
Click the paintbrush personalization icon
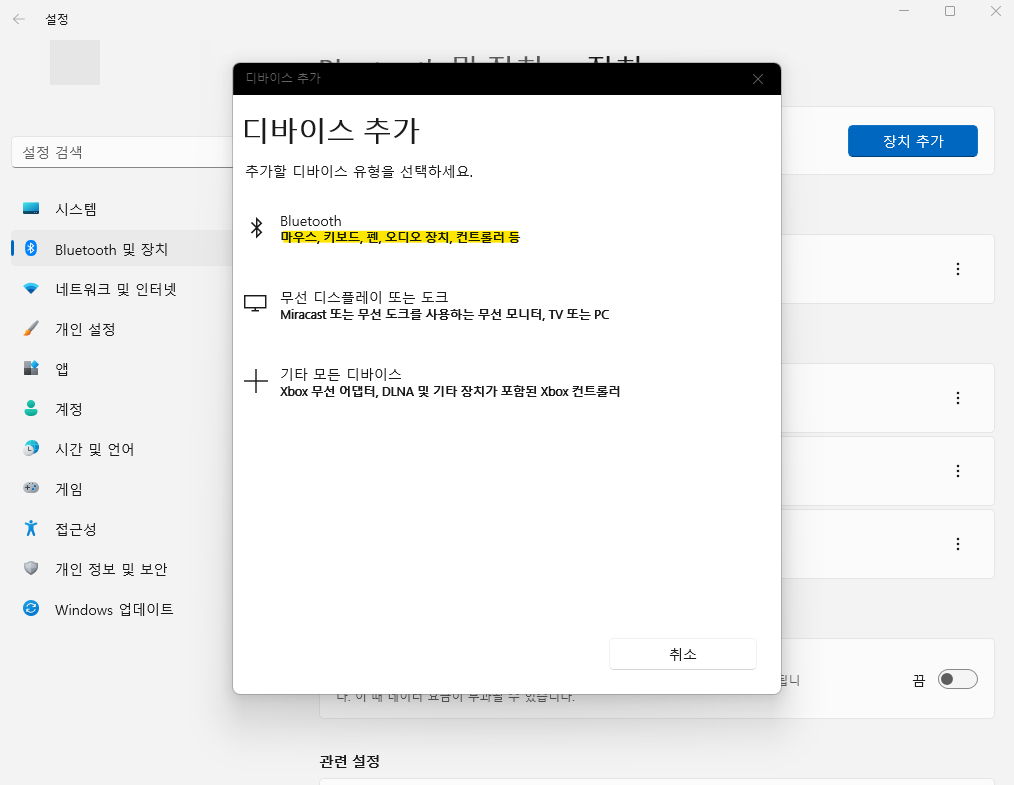coord(31,328)
